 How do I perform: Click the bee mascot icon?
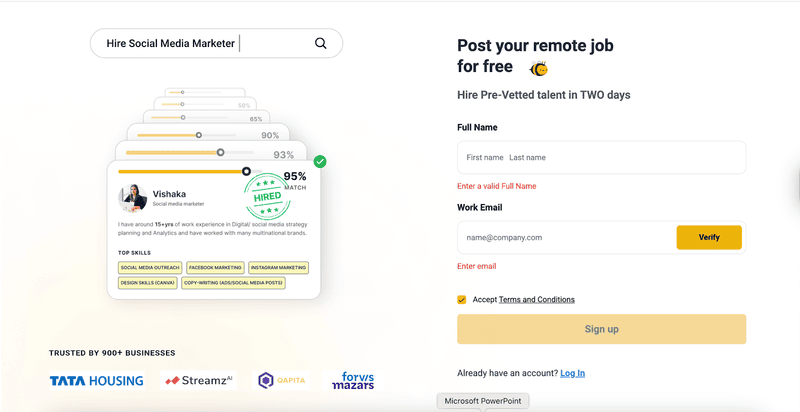pyautogui.click(x=538, y=69)
